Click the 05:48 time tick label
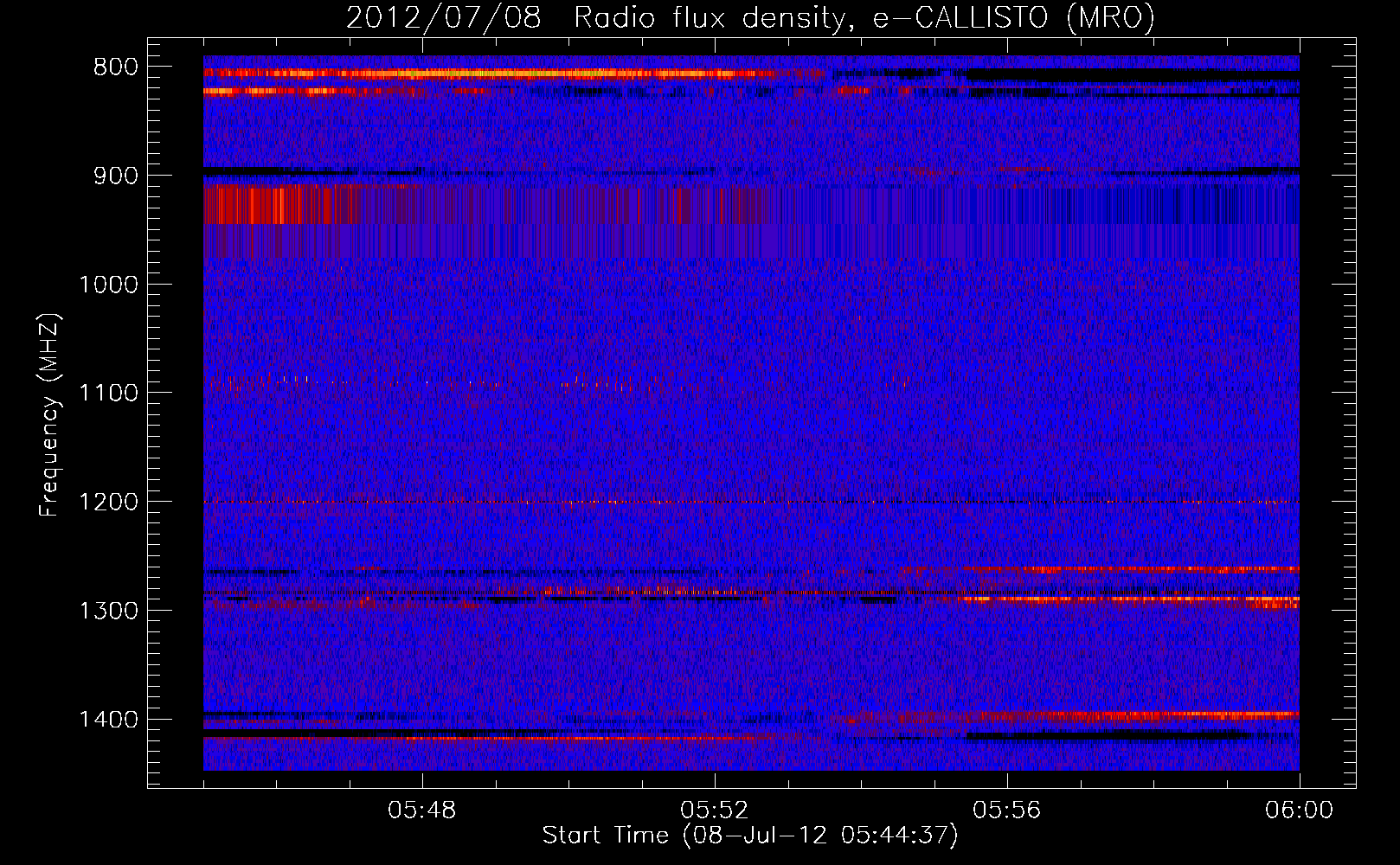The height and width of the screenshot is (865, 1400). click(422, 811)
